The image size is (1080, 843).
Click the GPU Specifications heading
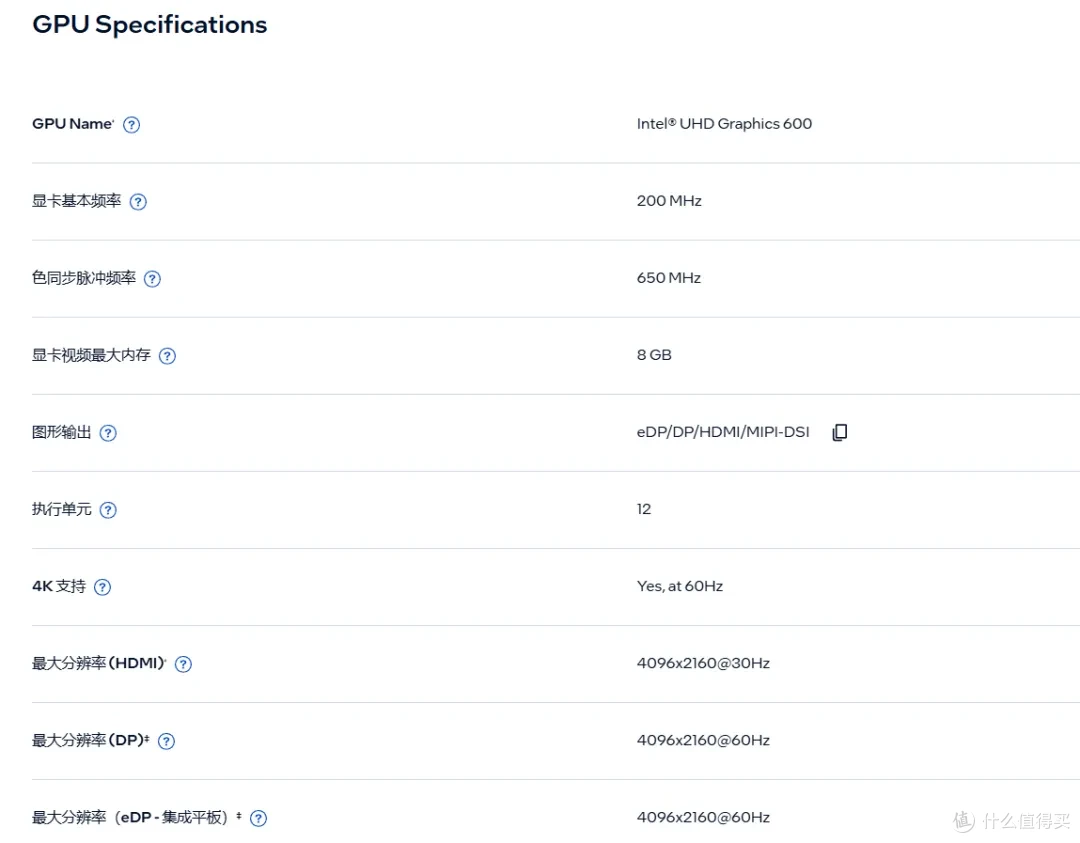(x=149, y=25)
